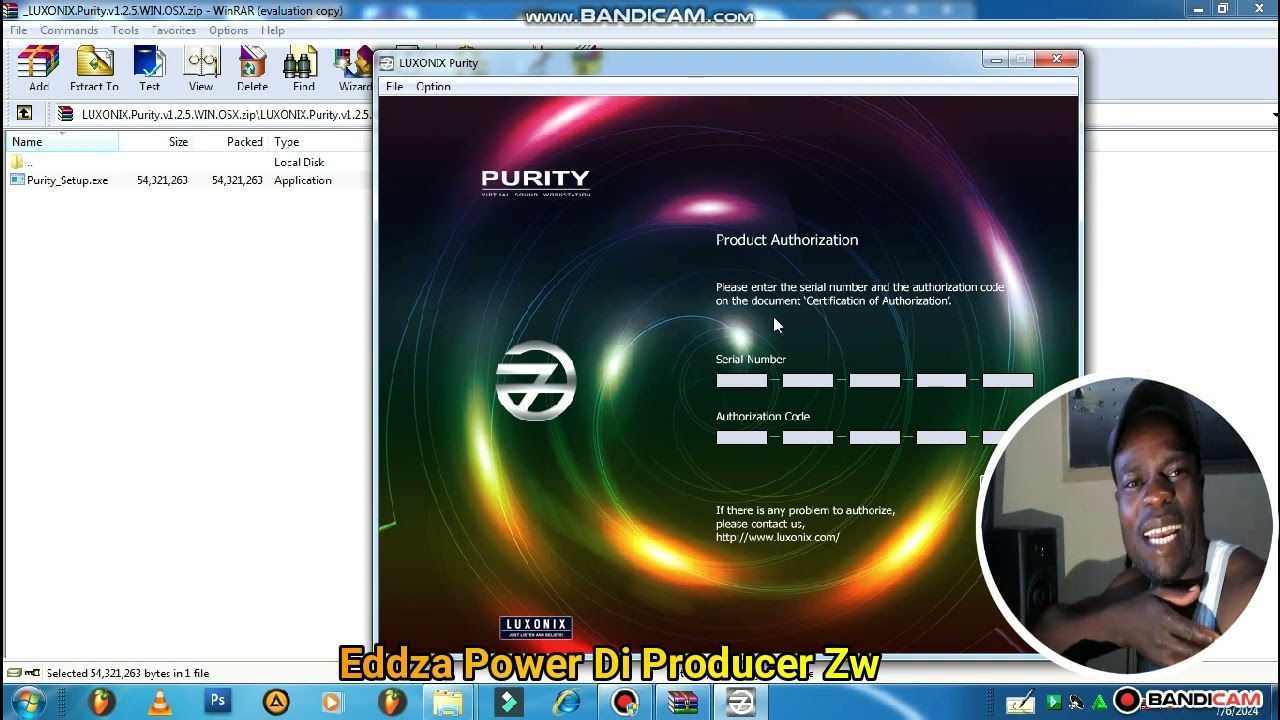Click the Delete icon in WinRAR toolbar
This screenshot has height=720, width=1280.
pos(252,68)
